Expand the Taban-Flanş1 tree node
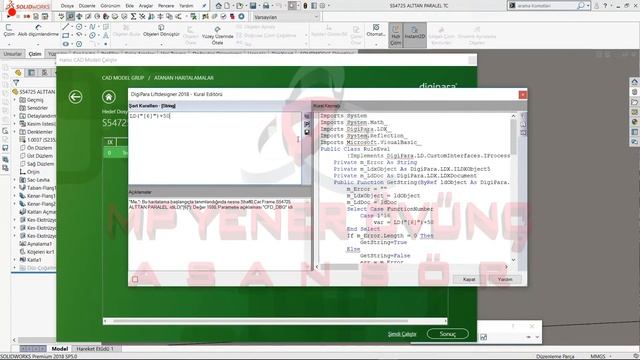The image size is (640, 360). click(15, 188)
